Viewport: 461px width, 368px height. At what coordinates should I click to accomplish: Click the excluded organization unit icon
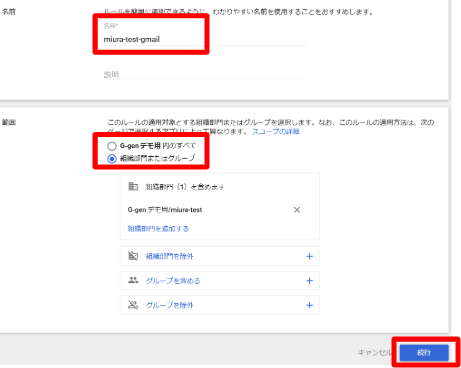[133, 256]
